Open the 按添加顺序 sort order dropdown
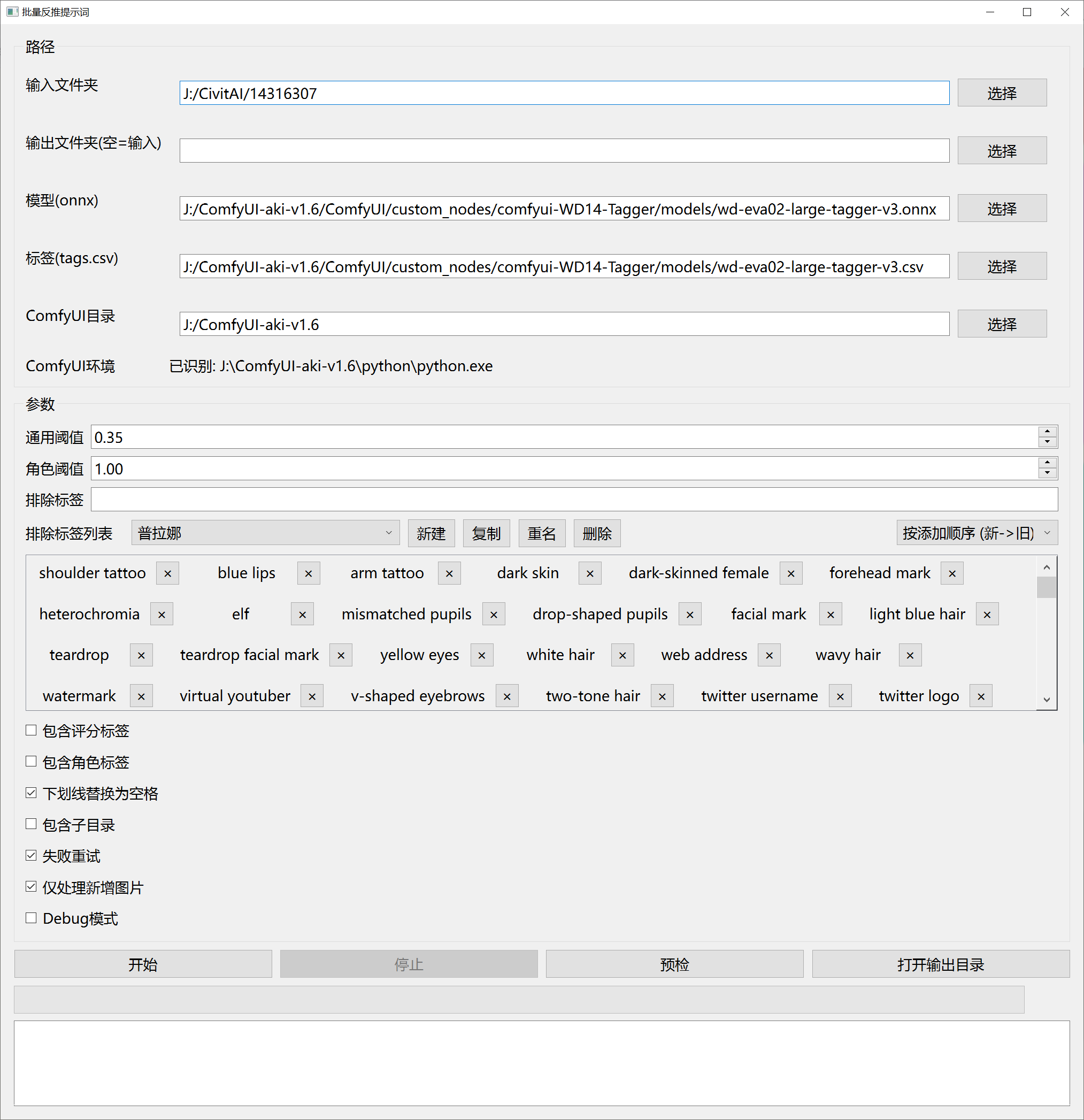 click(x=977, y=533)
